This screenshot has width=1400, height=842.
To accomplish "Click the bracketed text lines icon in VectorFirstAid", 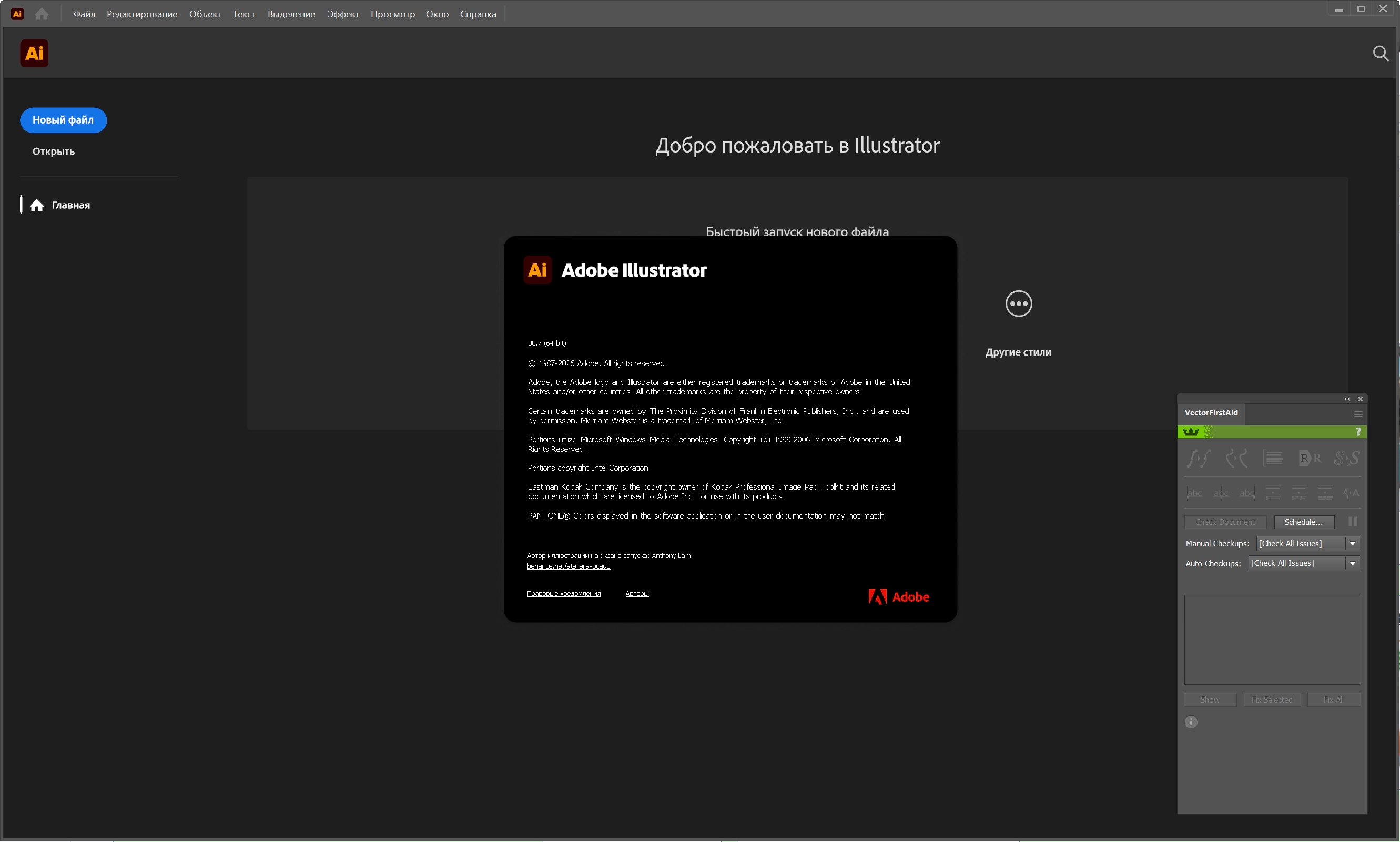I will tap(1273, 458).
